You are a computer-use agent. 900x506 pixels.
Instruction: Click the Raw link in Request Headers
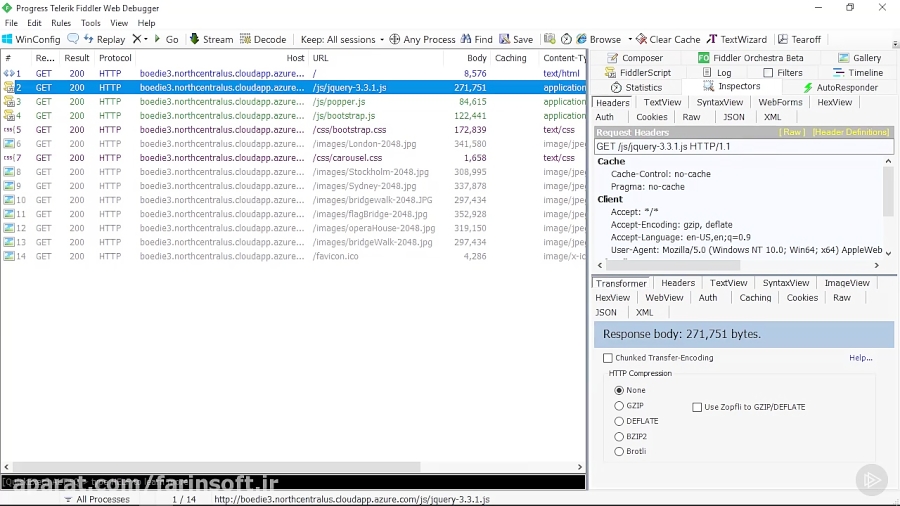pyautogui.click(x=792, y=132)
